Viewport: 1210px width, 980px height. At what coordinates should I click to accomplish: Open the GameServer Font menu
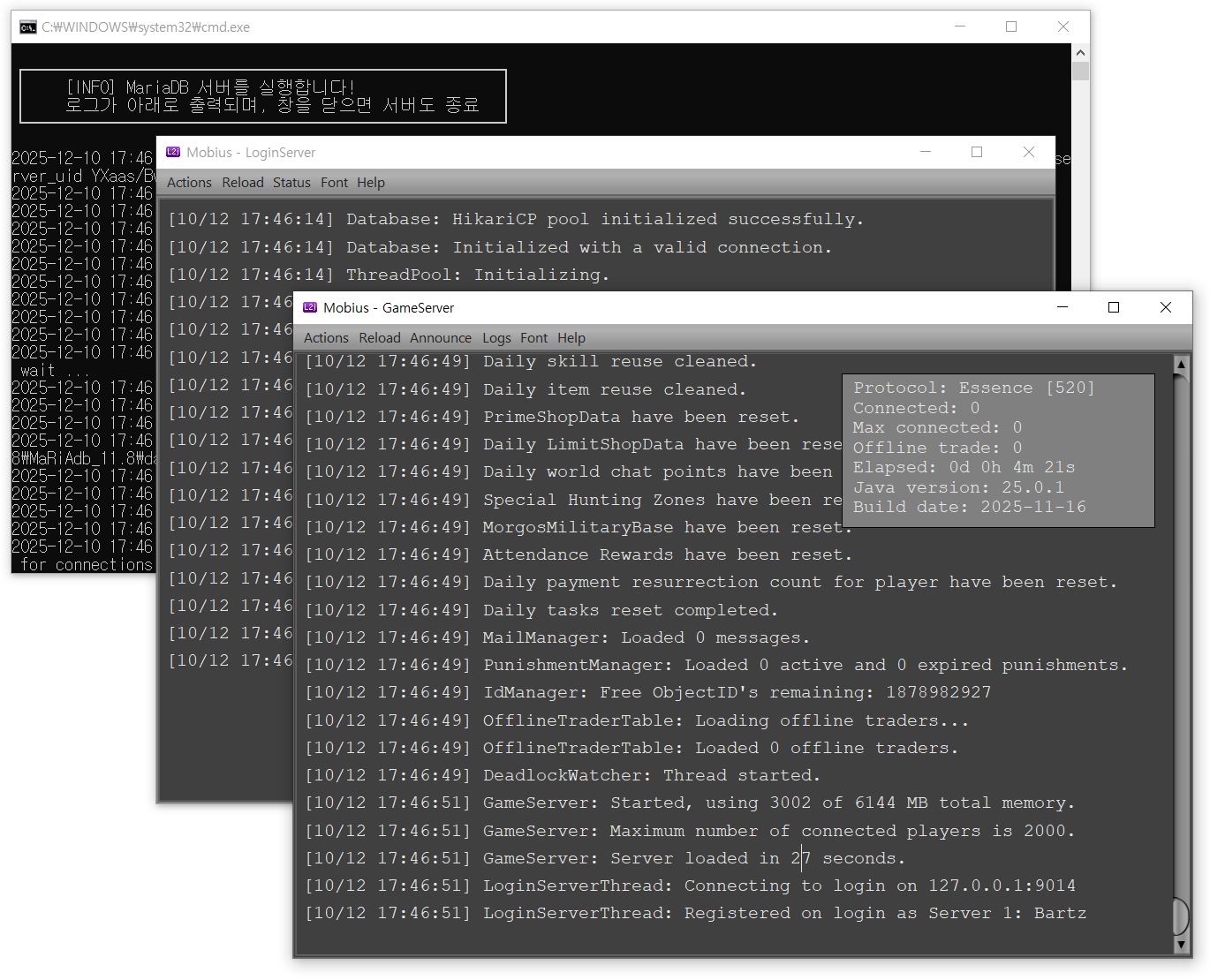pos(533,337)
